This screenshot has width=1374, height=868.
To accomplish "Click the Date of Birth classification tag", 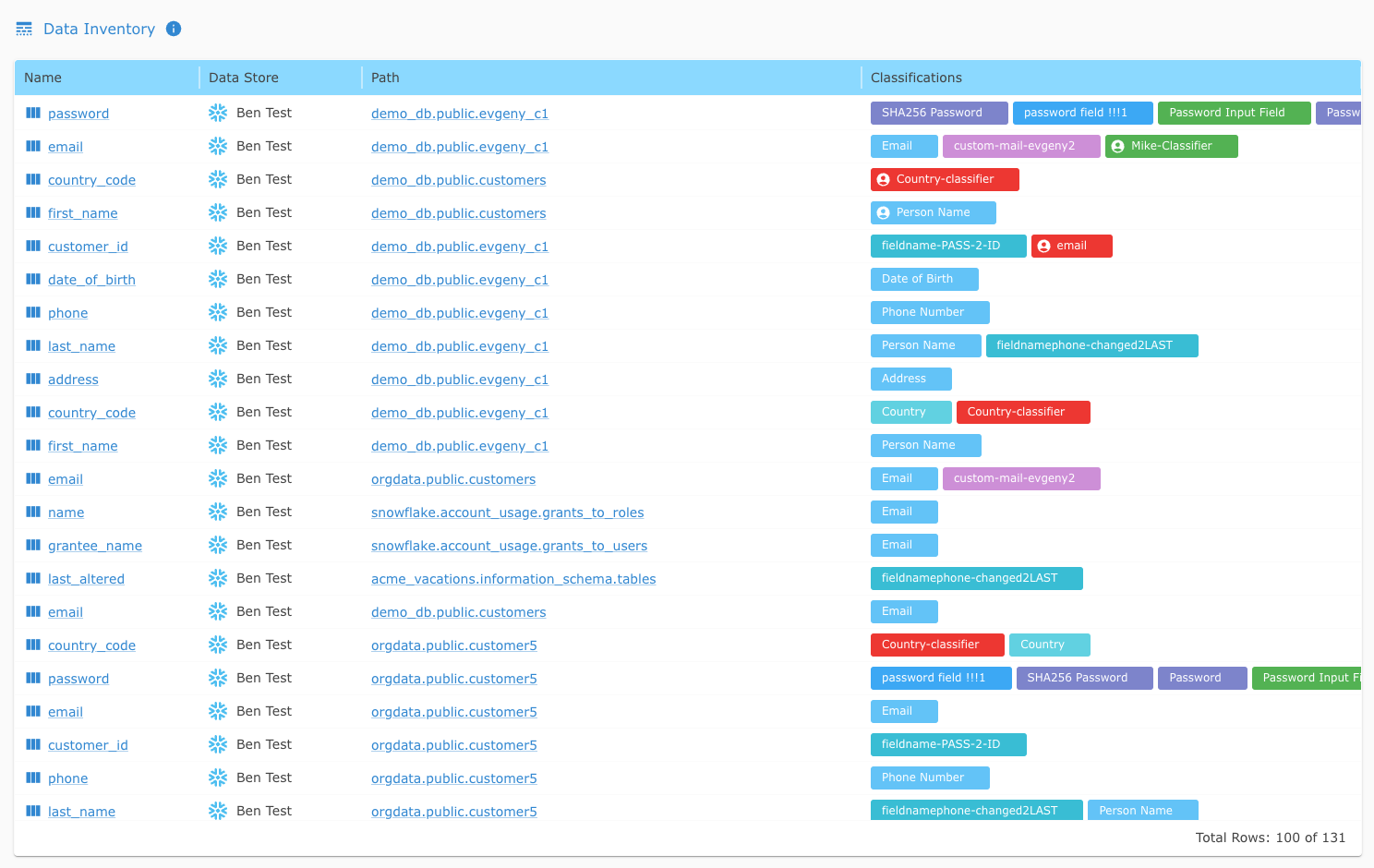I will coord(923,279).
